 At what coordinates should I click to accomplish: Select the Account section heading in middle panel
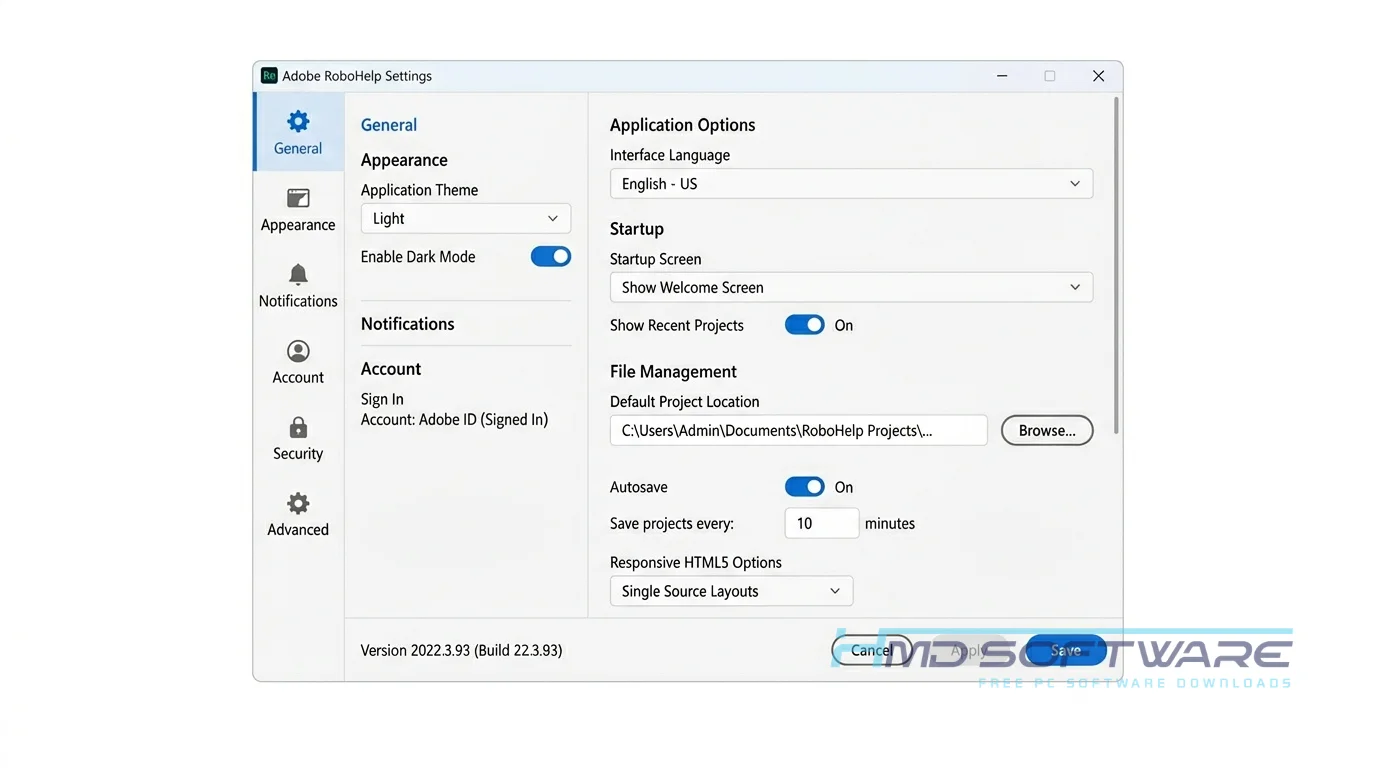click(391, 369)
